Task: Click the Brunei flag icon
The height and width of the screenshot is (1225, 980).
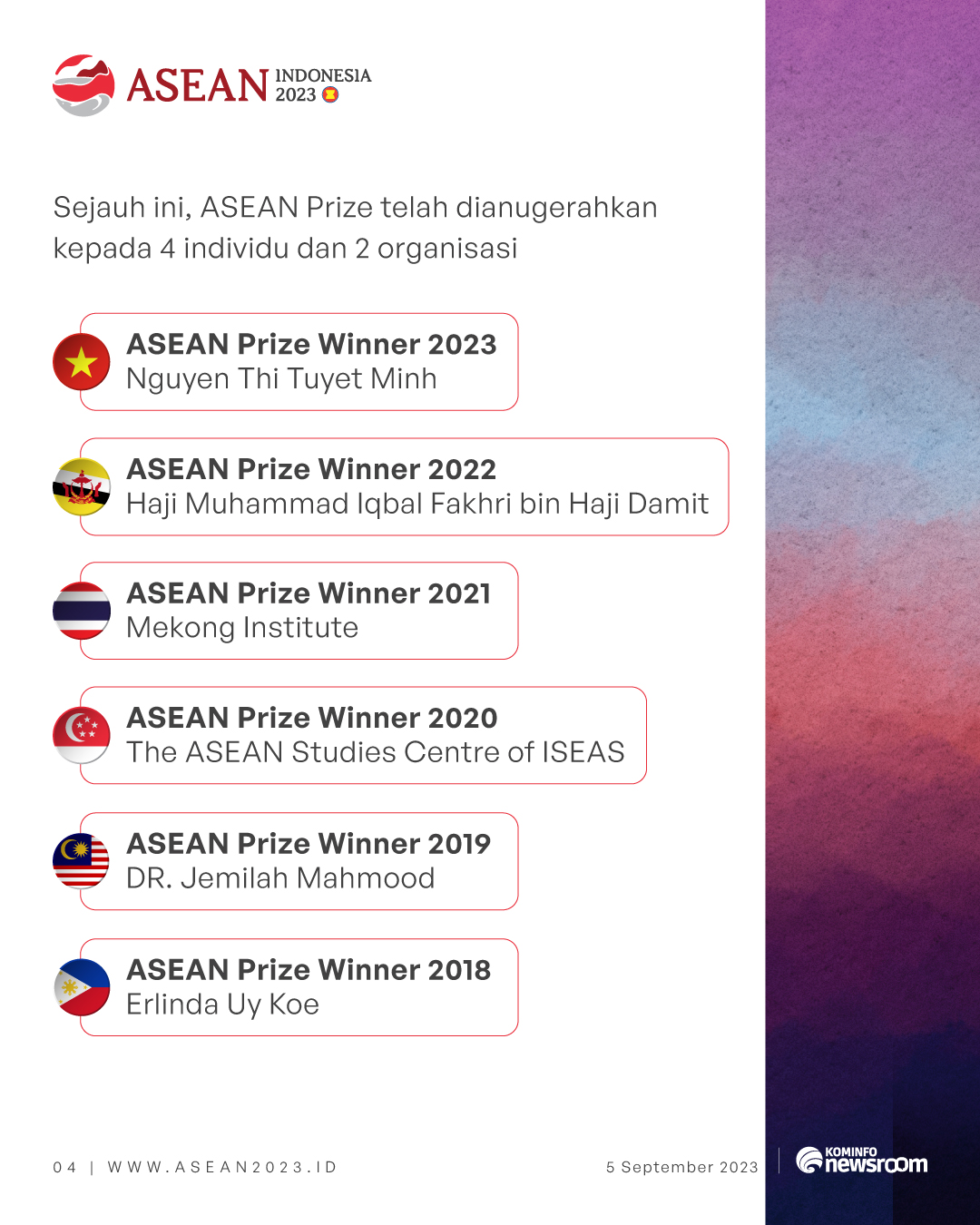Action: pos(82,486)
